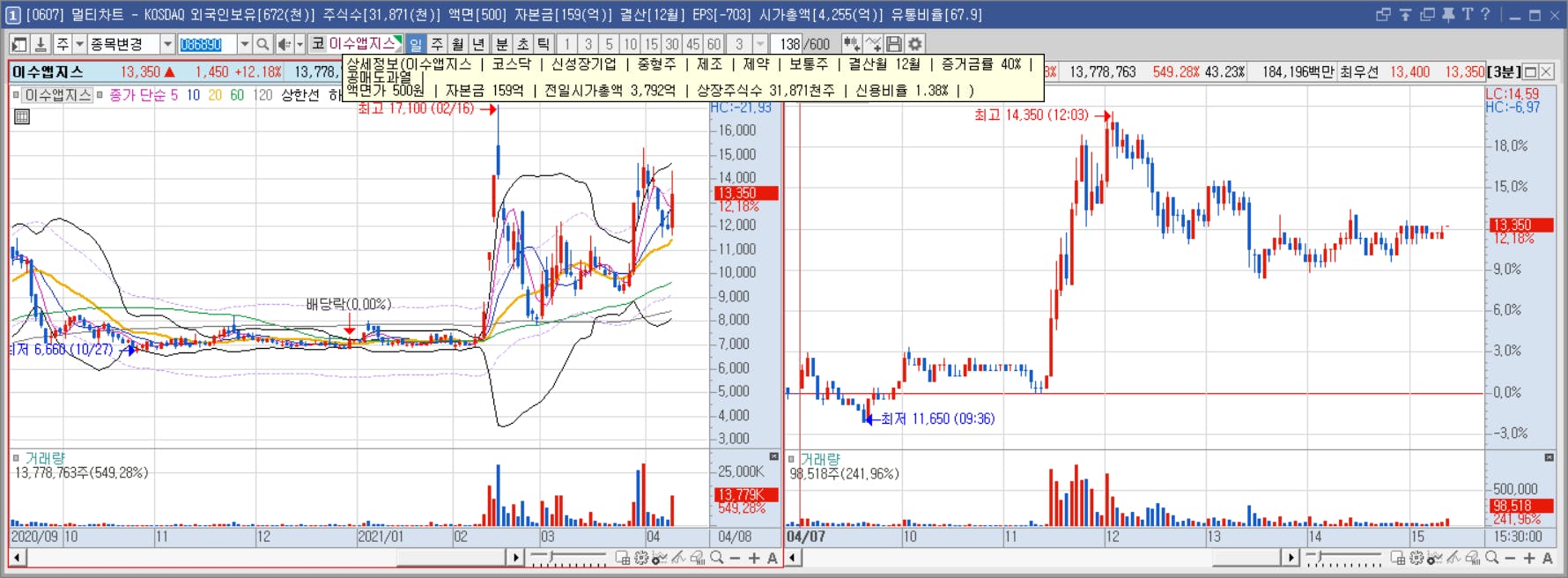Zoom in left chart with plus icon
Viewport: 1568px width, 578px height.
tap(754, 558)
